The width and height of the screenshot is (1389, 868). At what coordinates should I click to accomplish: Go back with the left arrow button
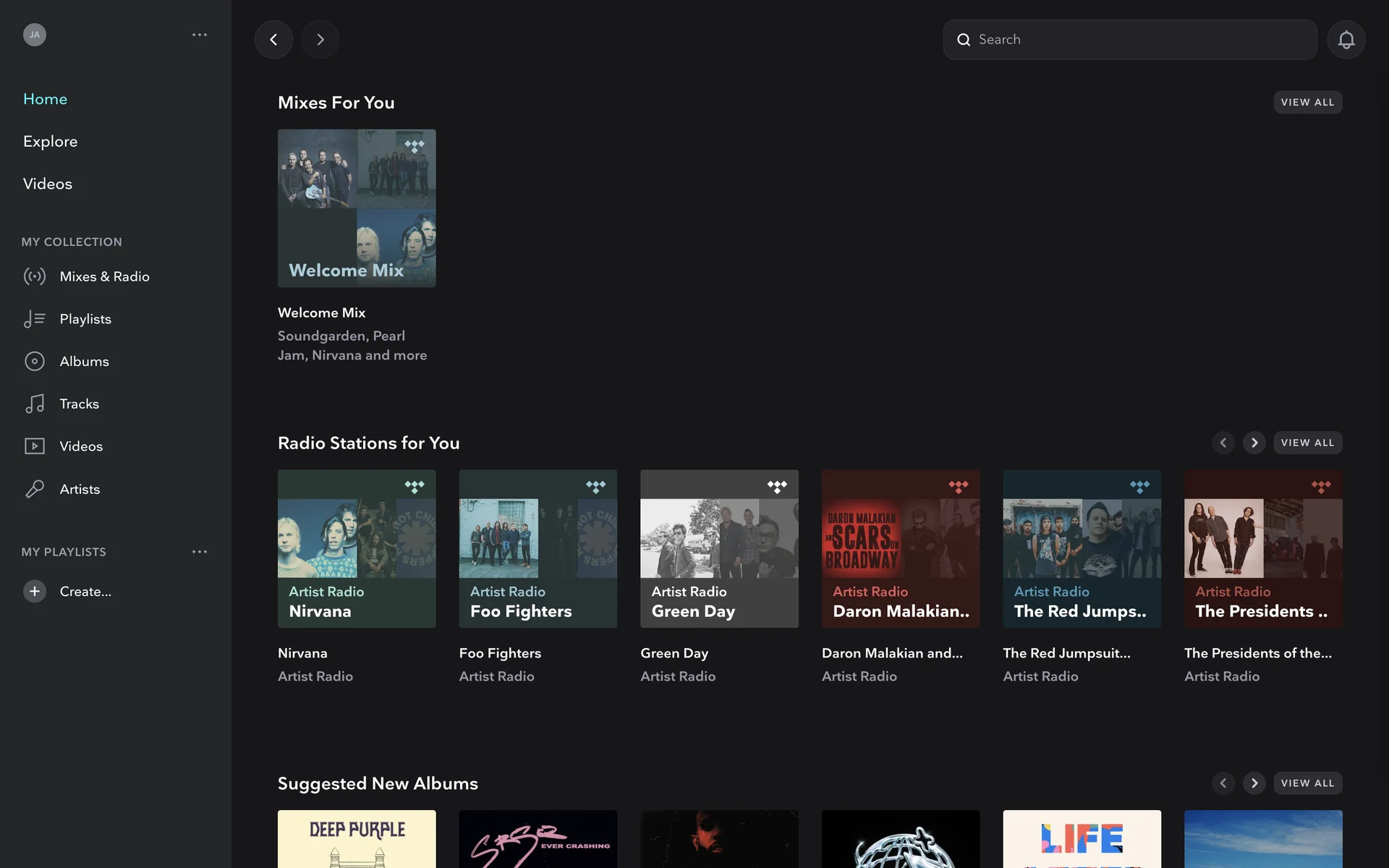(x=273, y=40)
